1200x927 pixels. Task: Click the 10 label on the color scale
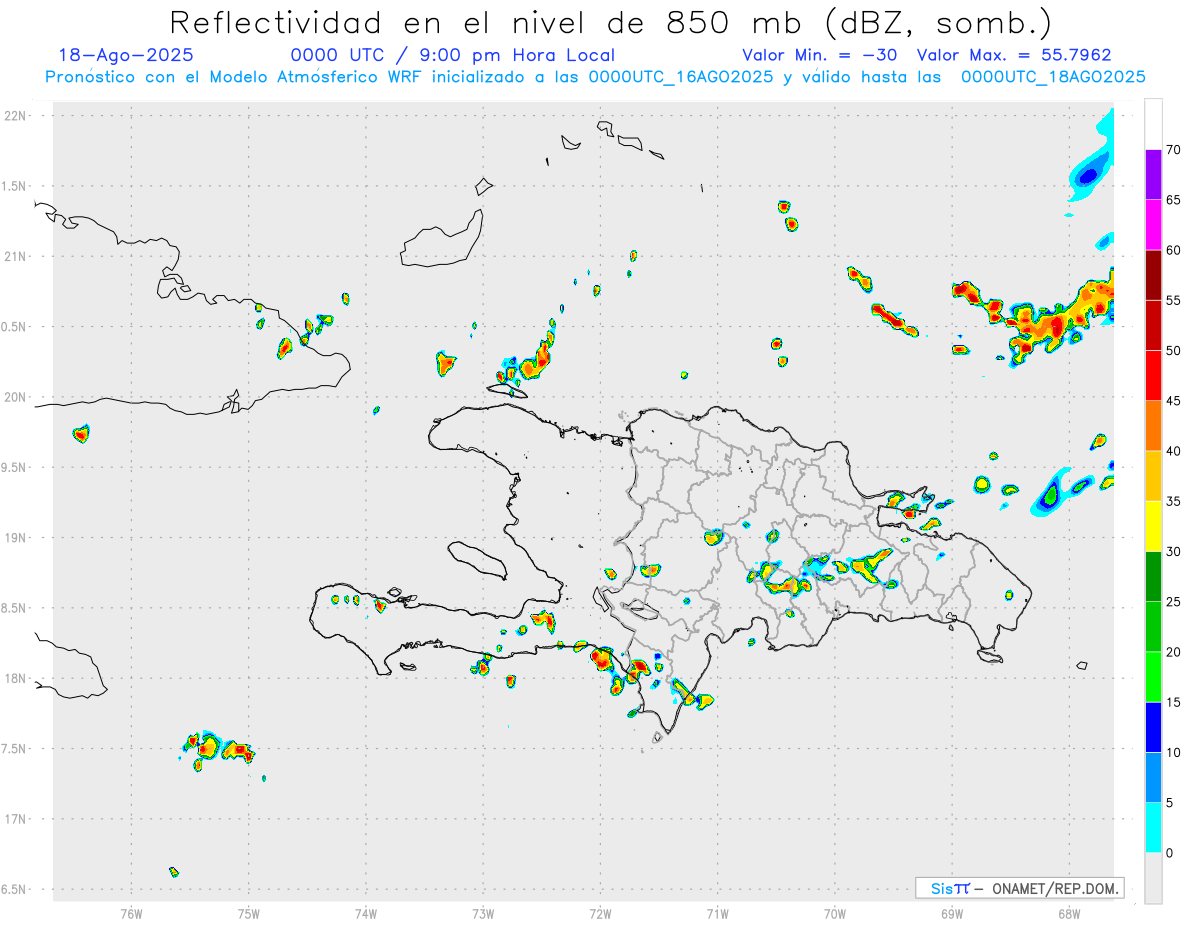tap(1173, 752)
